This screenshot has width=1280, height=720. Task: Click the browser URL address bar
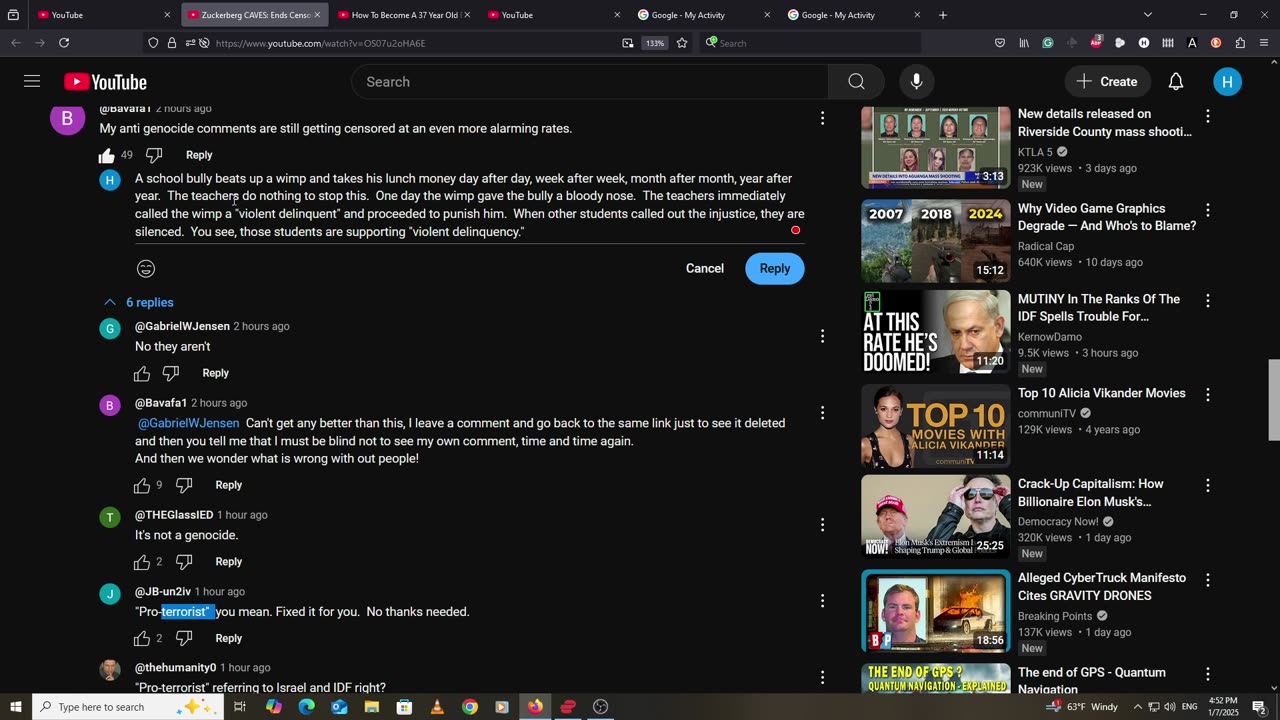pos(415,43)
